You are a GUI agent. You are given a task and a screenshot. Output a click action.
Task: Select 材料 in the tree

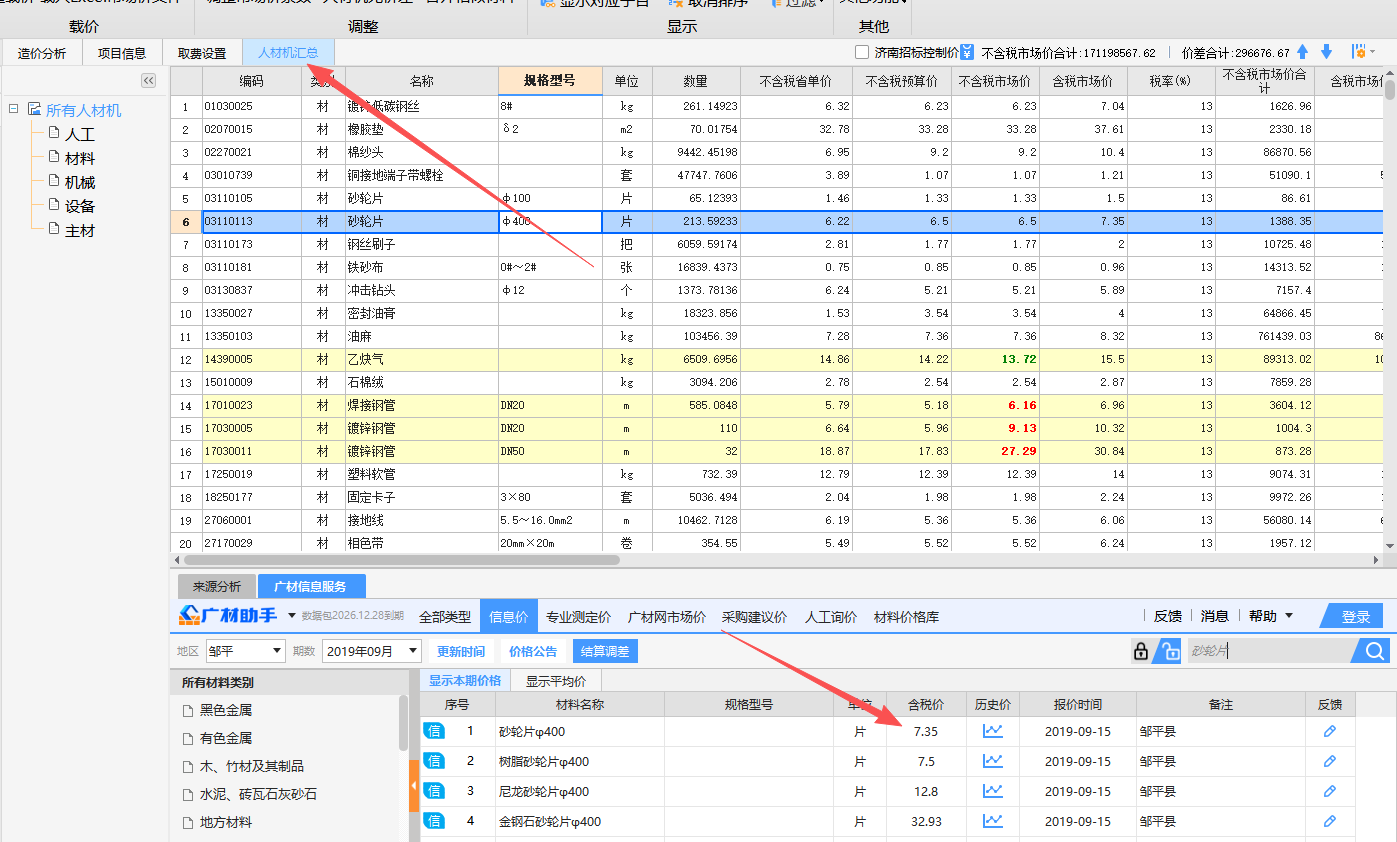click(x=80, y=158)
